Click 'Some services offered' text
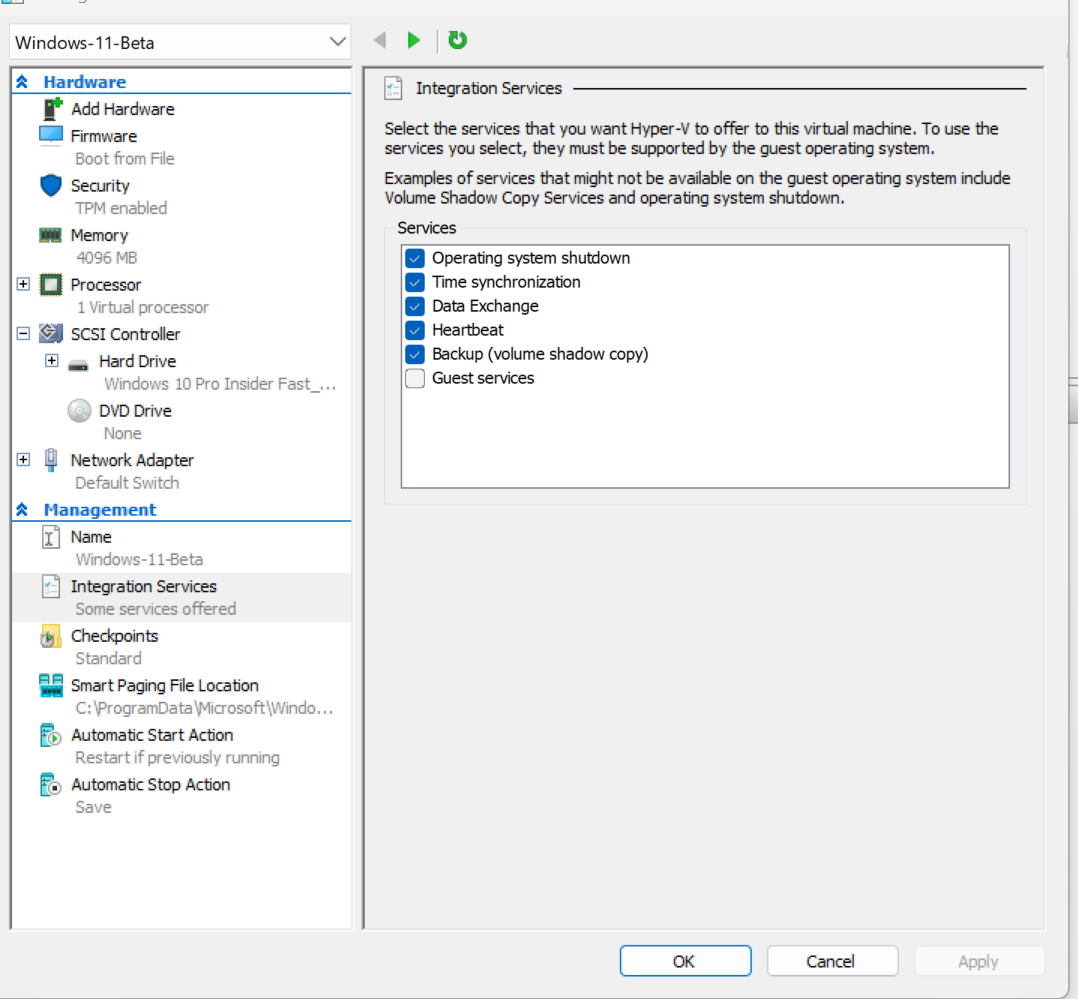The image size is (1078, 999). 155,609
